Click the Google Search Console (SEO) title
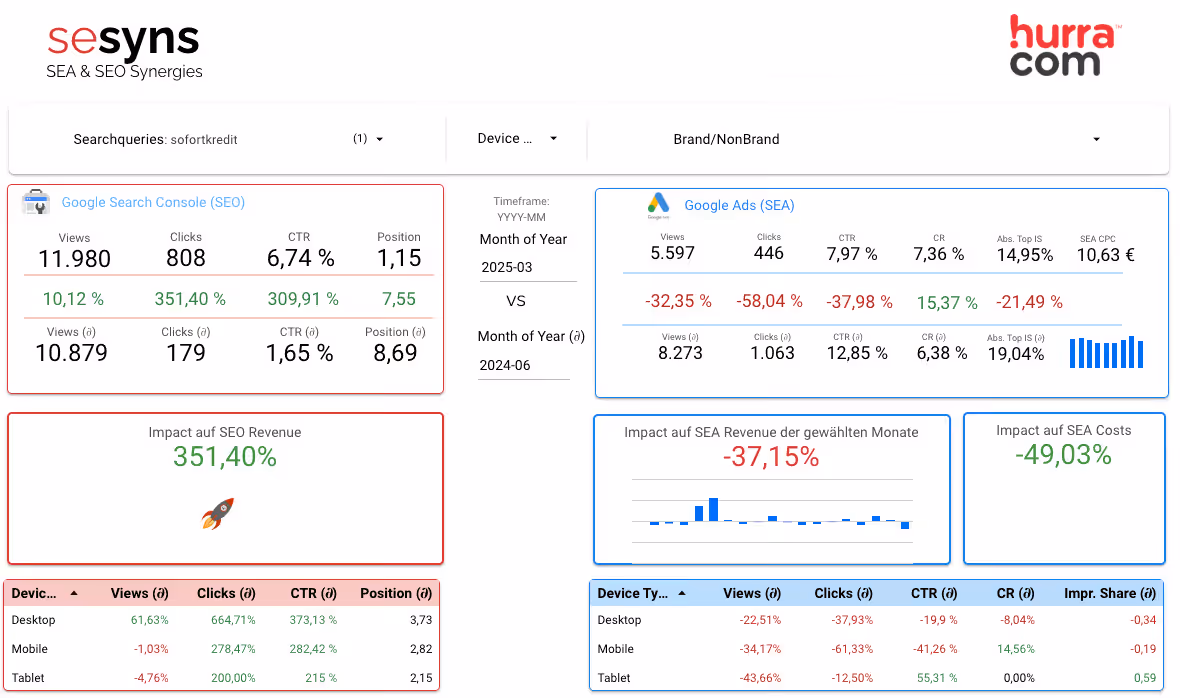This screenshot has width=1180, height=698. point(153,202)
